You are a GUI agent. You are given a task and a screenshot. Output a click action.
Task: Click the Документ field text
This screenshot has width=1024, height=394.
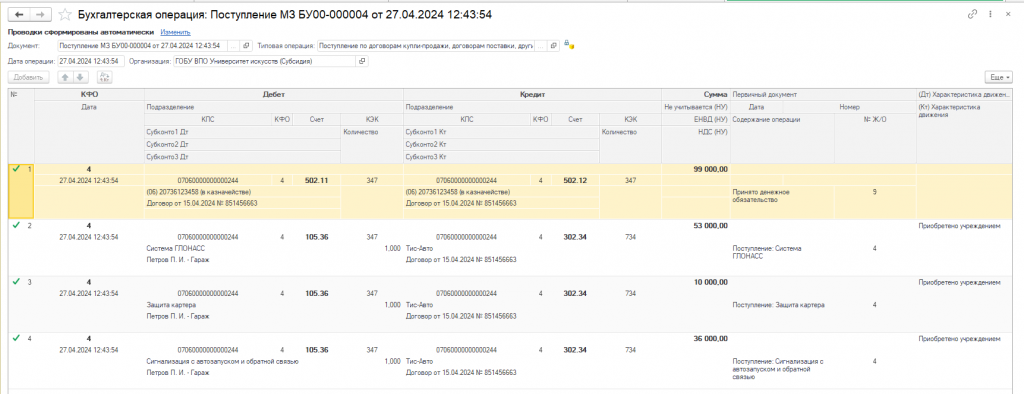click(x=142, y=46)
